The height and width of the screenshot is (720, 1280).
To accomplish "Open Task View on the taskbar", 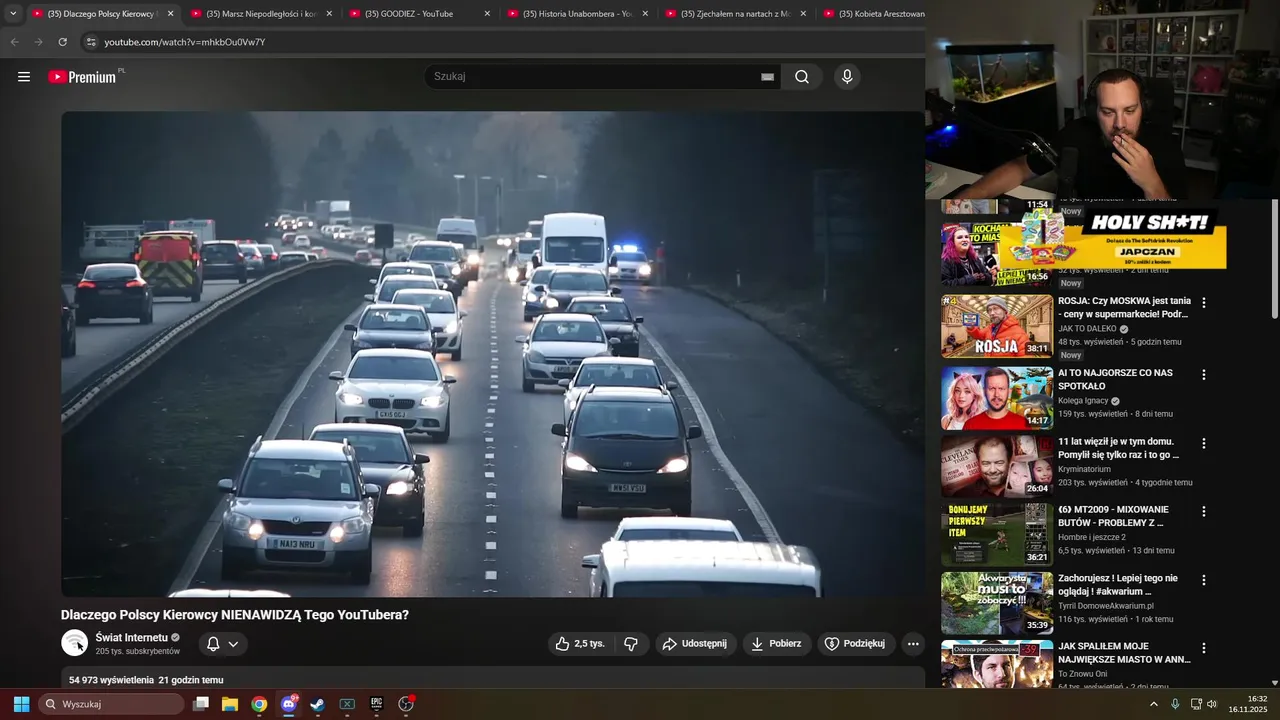I will click(x=201, y=704).
